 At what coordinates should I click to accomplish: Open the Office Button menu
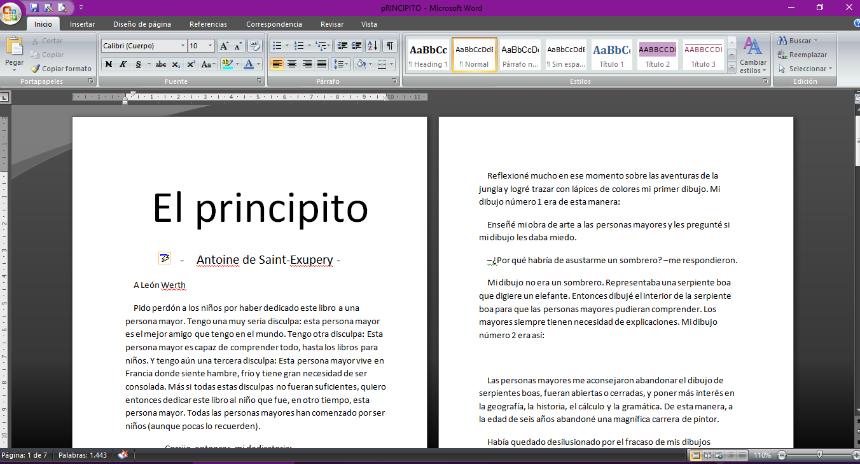click(x=10, y=12)
